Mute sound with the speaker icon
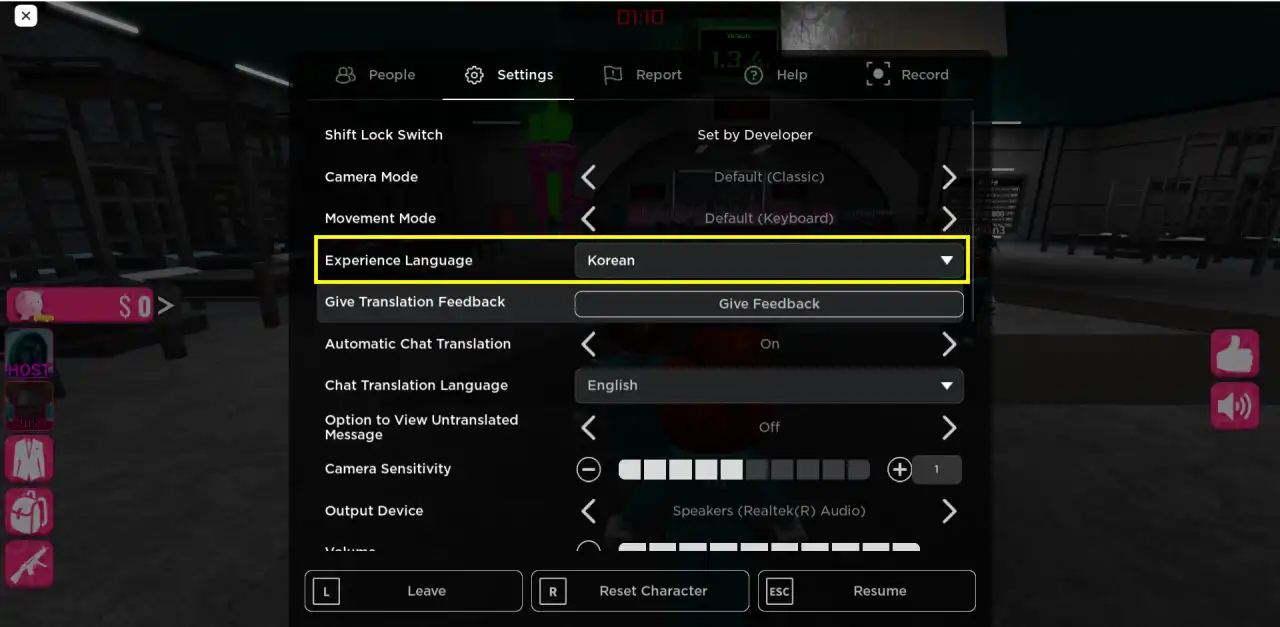 (1235, 406)
